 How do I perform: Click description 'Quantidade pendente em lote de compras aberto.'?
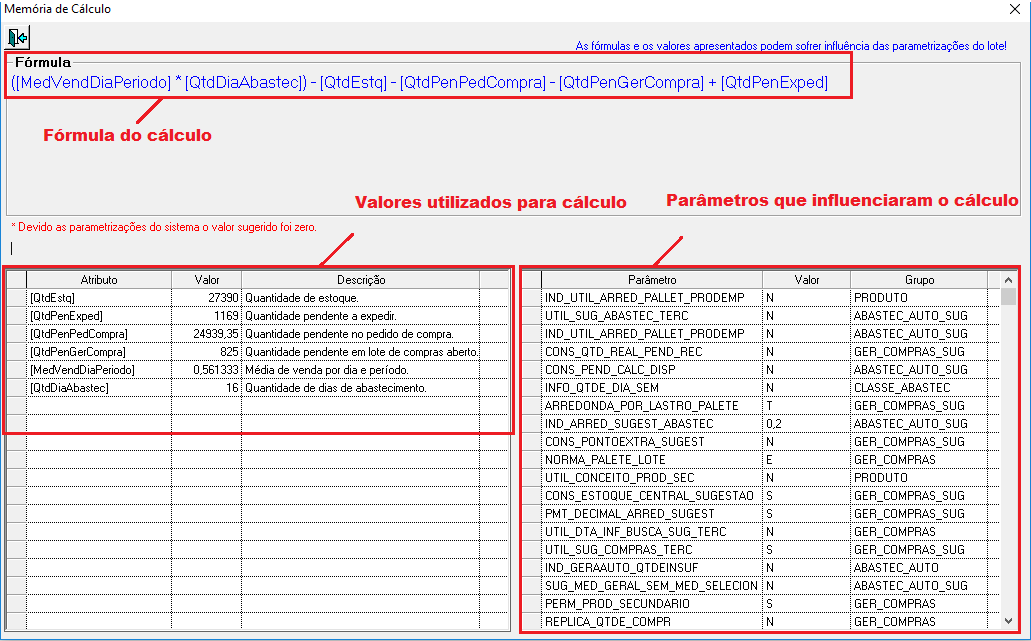pos(362,352)
